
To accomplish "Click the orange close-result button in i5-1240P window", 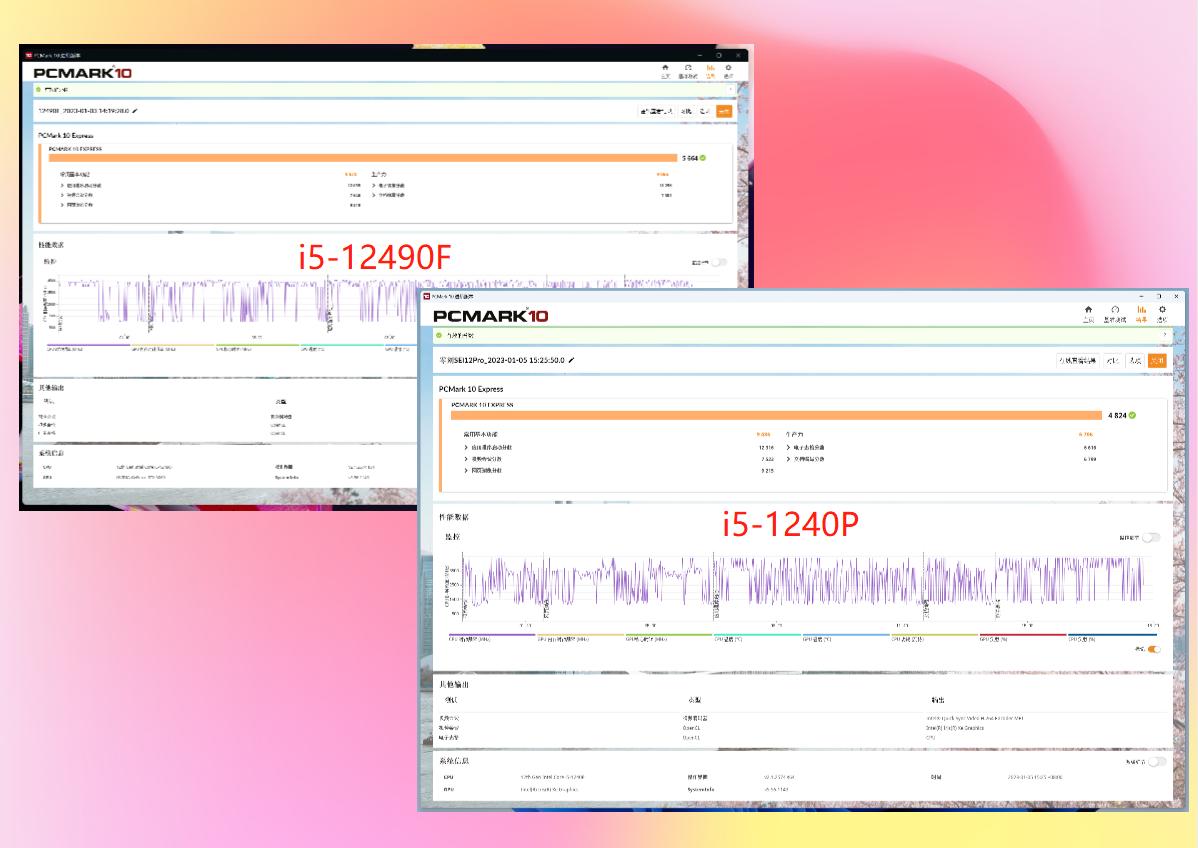I will (x=1157, y=360).
